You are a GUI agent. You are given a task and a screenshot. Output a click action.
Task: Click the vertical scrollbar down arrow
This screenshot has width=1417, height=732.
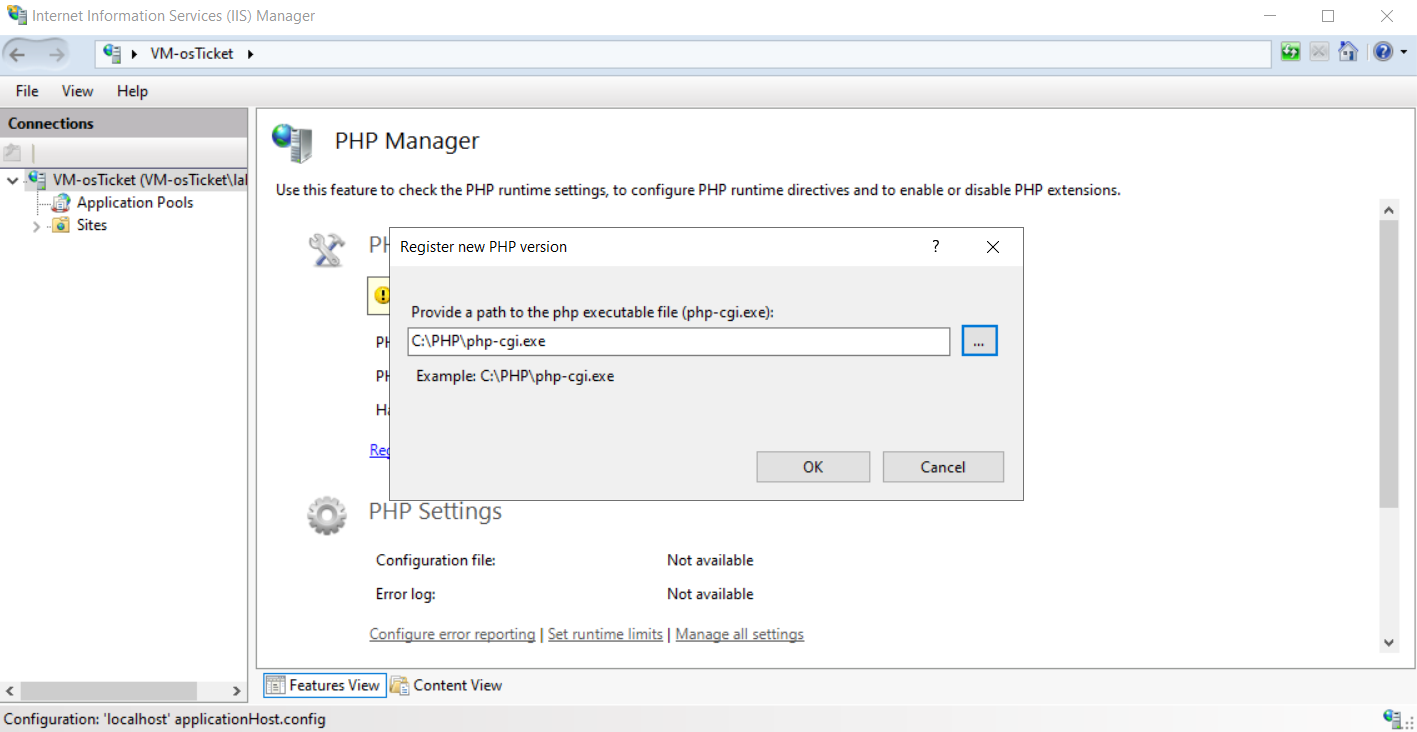coord(1389,642)
